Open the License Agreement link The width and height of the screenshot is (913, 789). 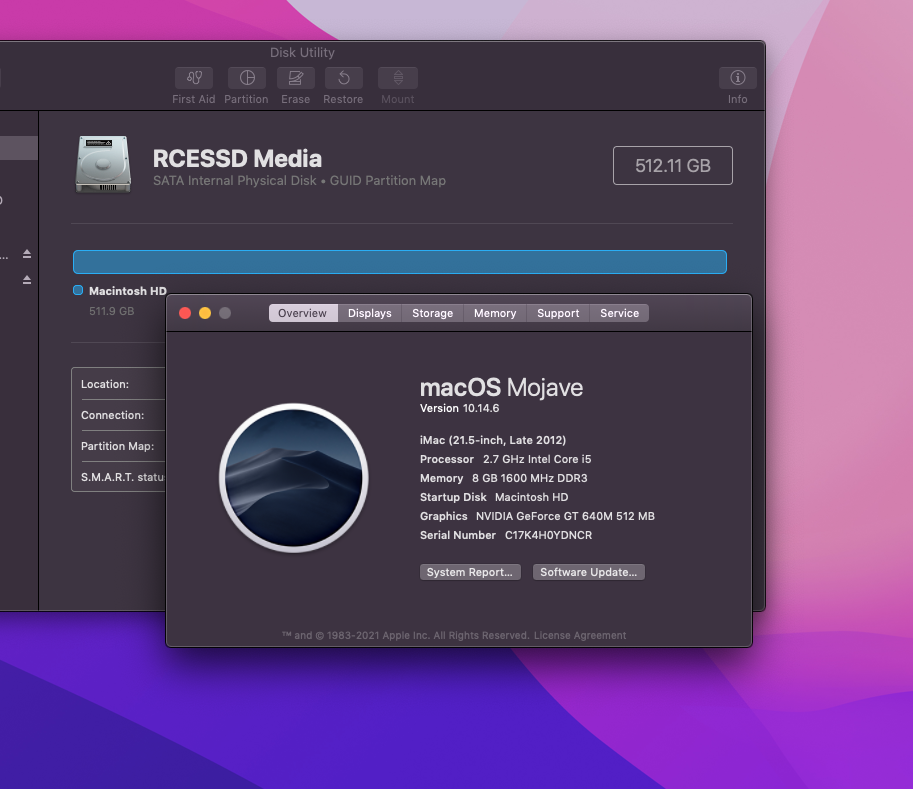coord(580,635)
